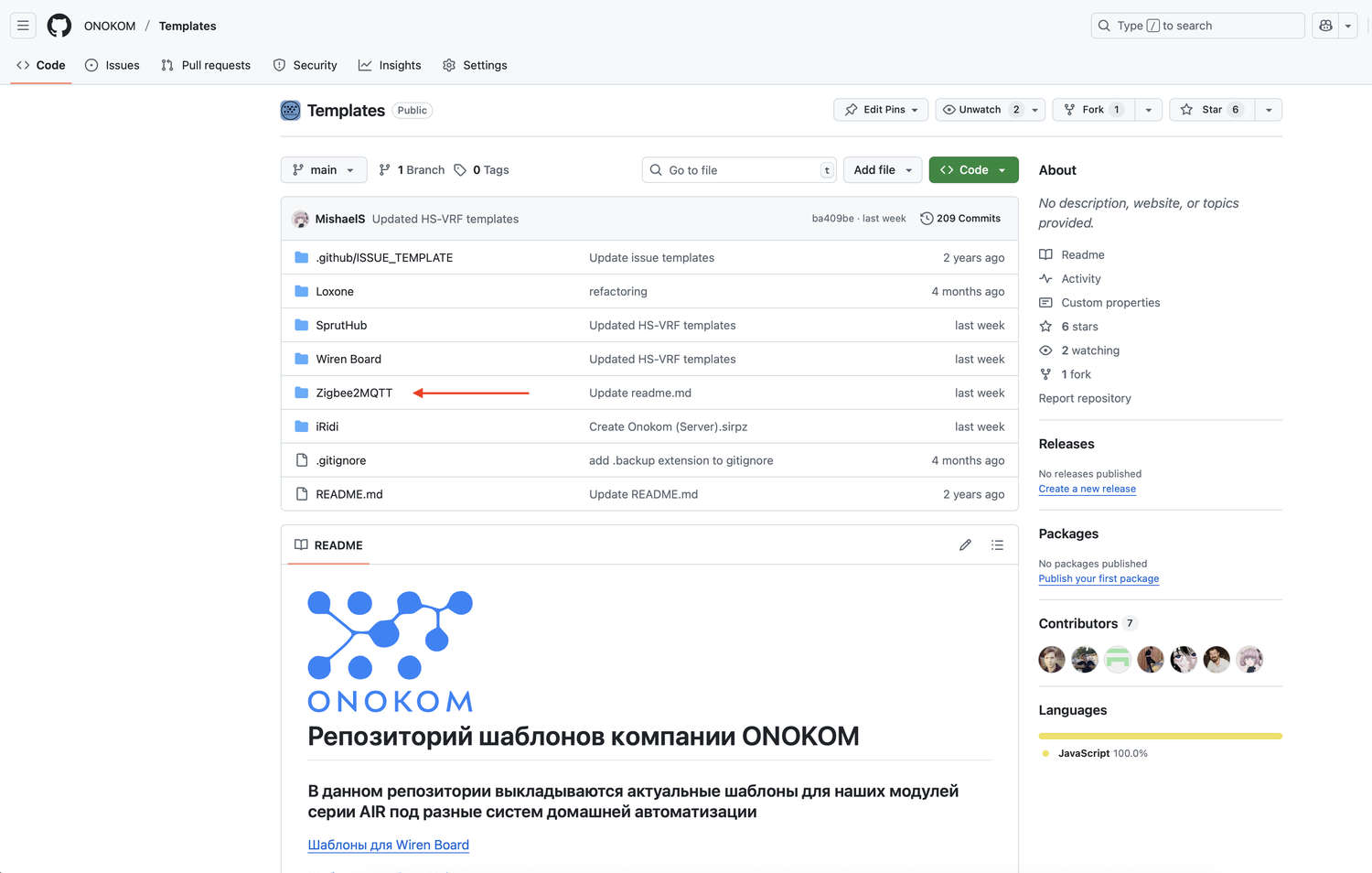Open the hamburger navigation menu
This screenshot has height=873, width=1372.
click(23, 26)
